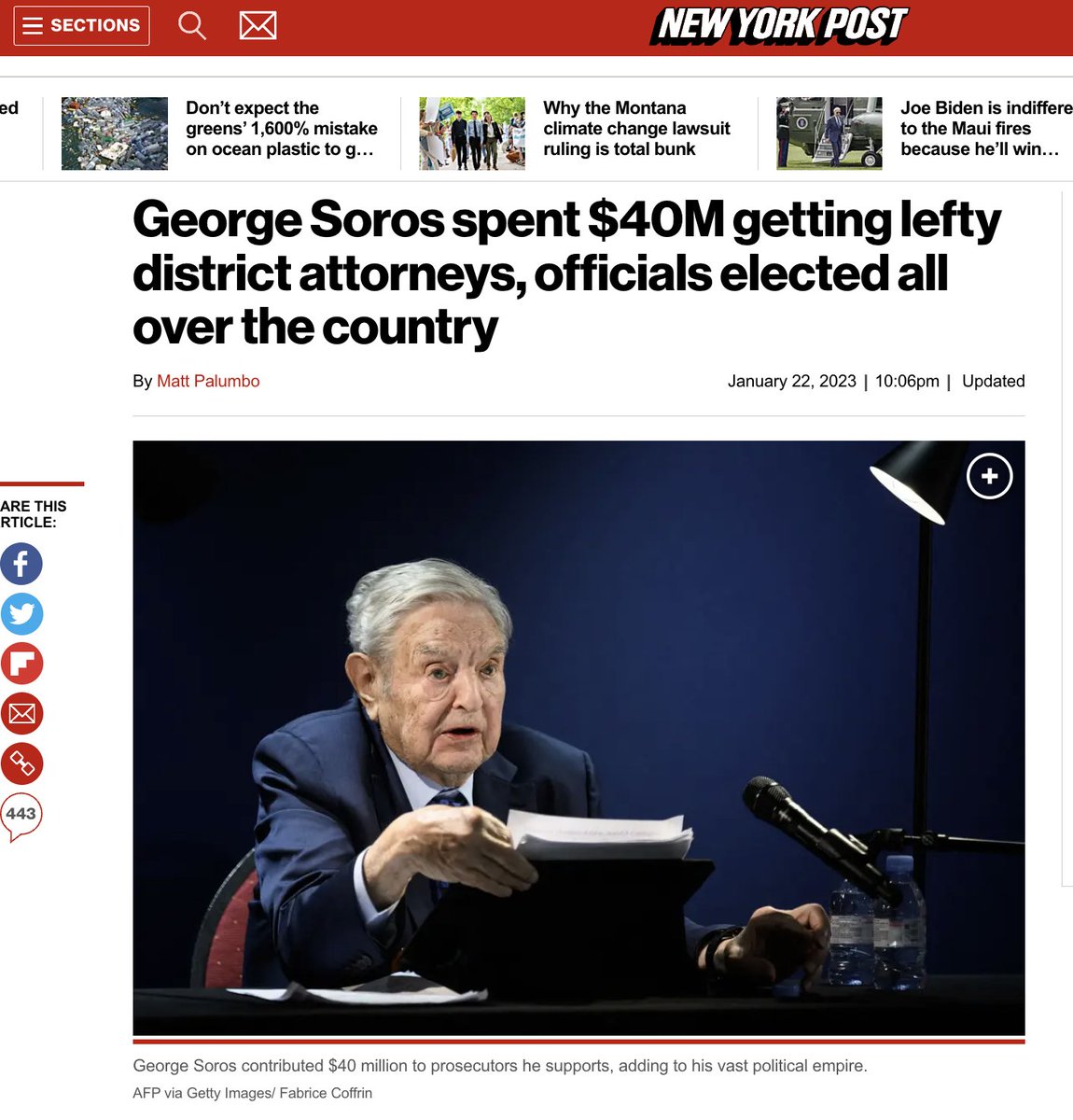Viewport: 1073px width, 1120px height.
Task: Open Montana climate lawsuit story
Action: click(636, 129)
